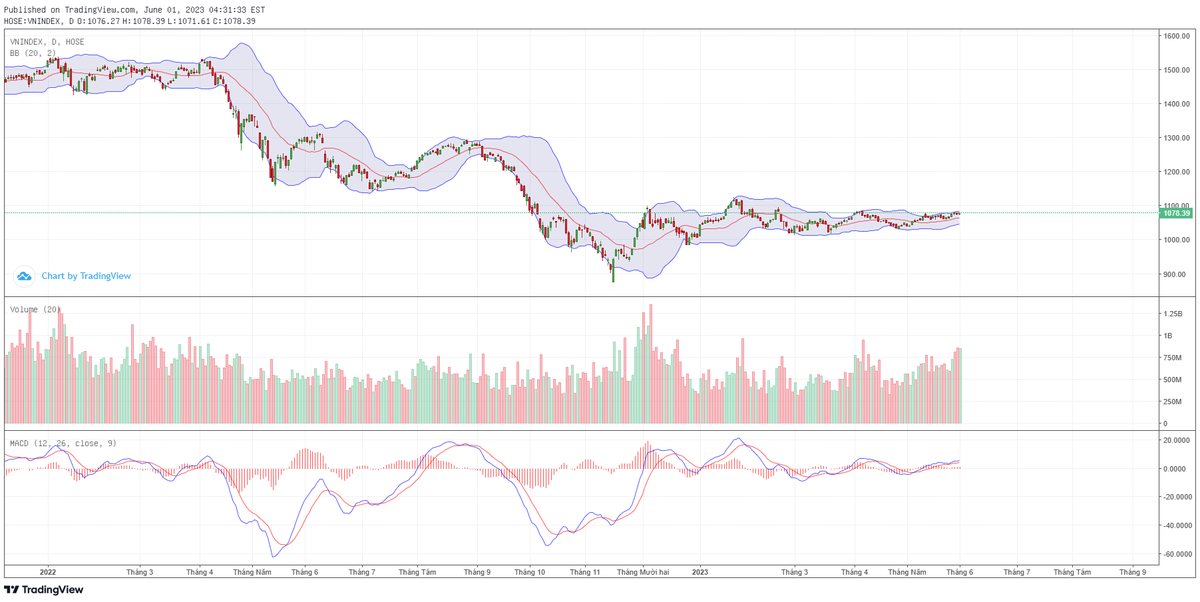Click the 2023 label on the time axis
The width and height of the screenshot is (1200, 602).
point(699,572)
